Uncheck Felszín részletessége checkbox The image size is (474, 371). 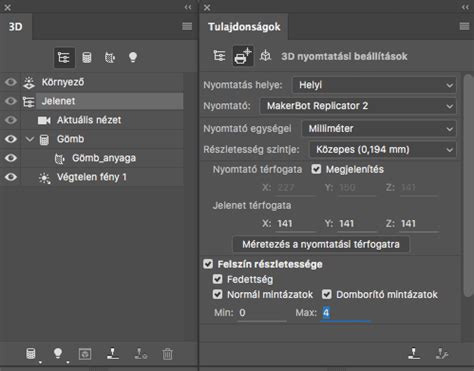coord(208,264)
